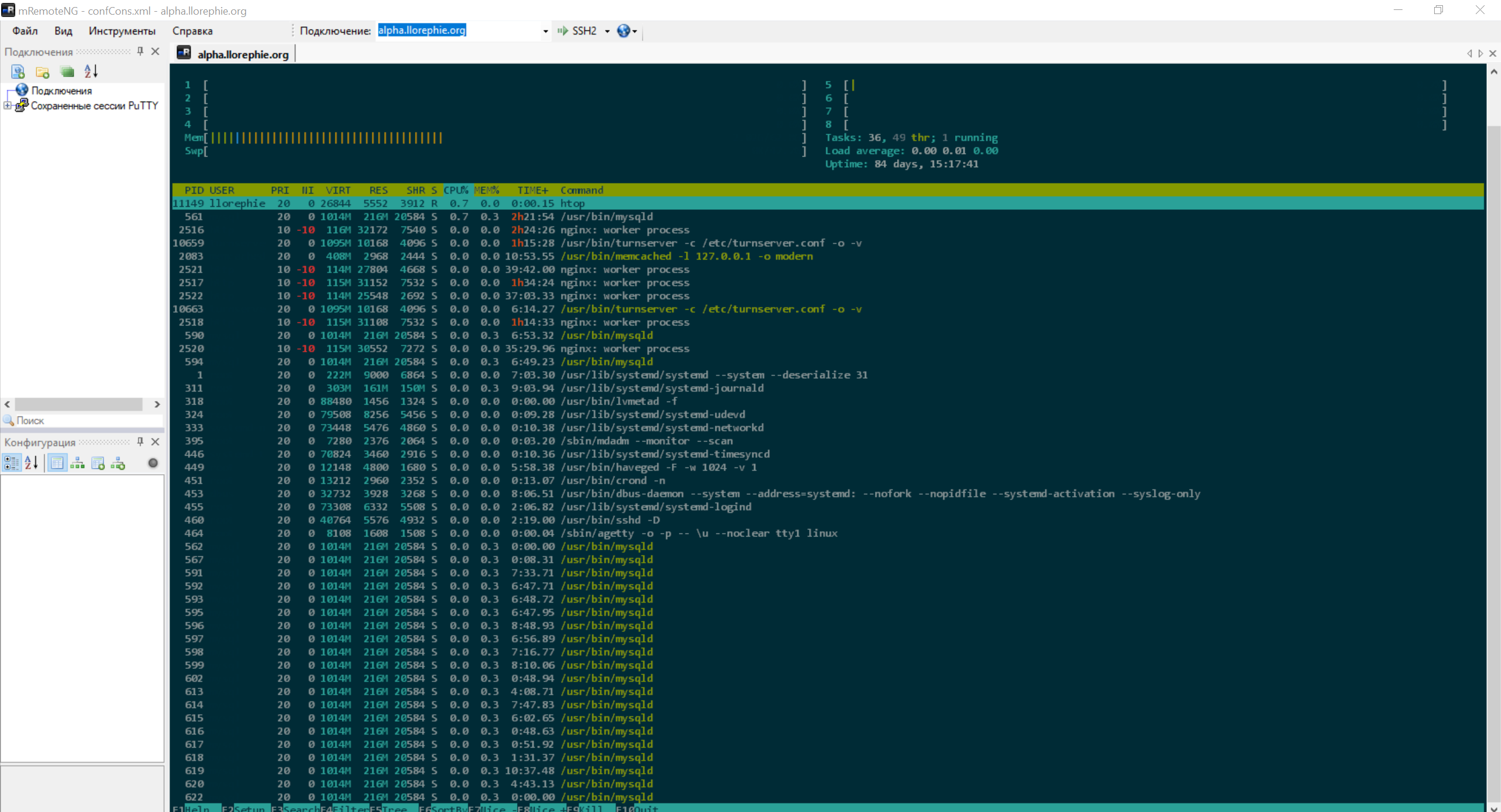1501x812 pixels.
Task: Click the New Folder icon with green plus
Action: (42, 72)
